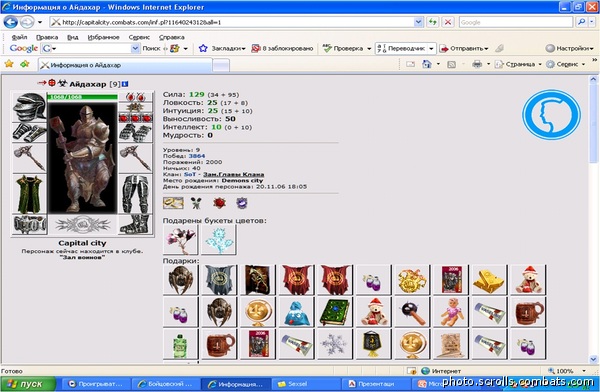The width and height of the screenshot is (600, 392).
Task: Click the blue head-profile logo
Action: tap(551, 114)
